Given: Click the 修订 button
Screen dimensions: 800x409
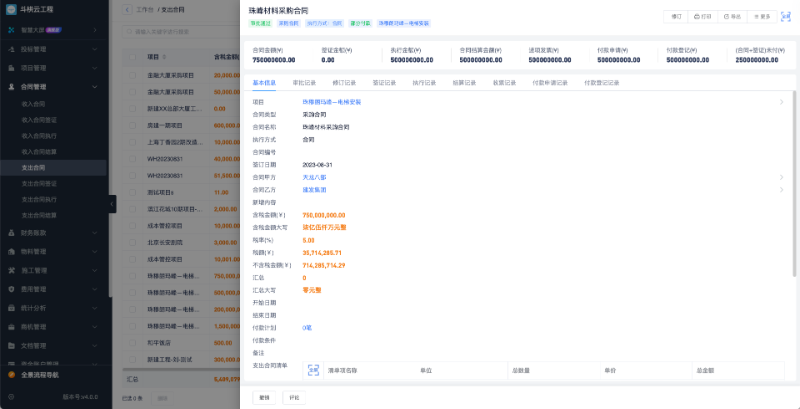Looking at the screenshot, I should pyautogui.click(x=676, y=17).
